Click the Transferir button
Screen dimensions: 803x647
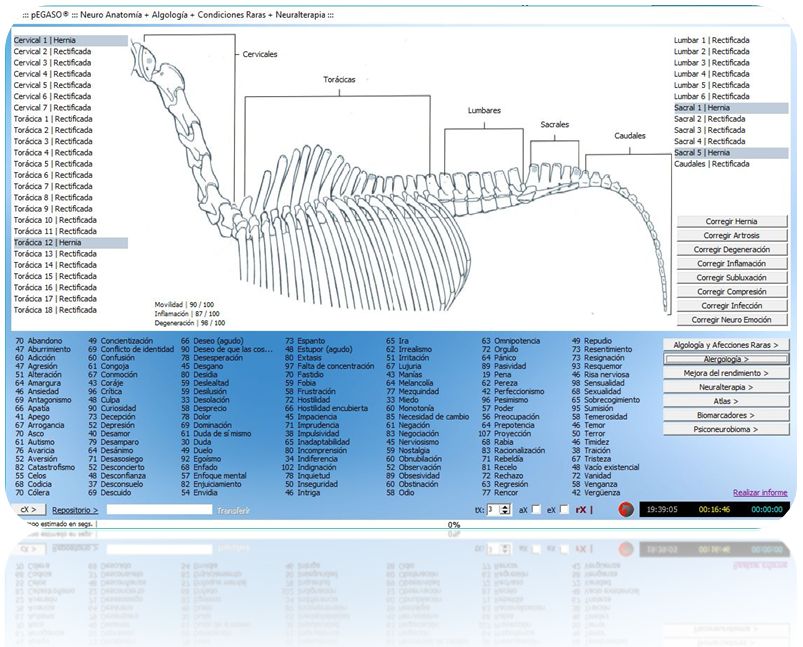[x=234, y=510]
